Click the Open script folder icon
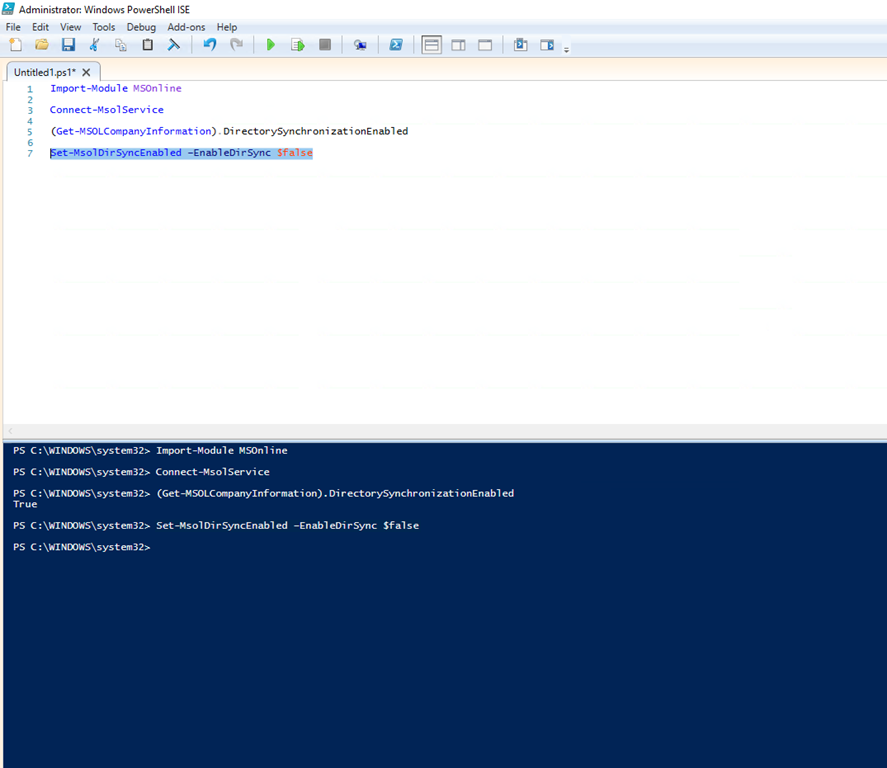The width and height of the screenshot is (887, 768). click(42, 45)
